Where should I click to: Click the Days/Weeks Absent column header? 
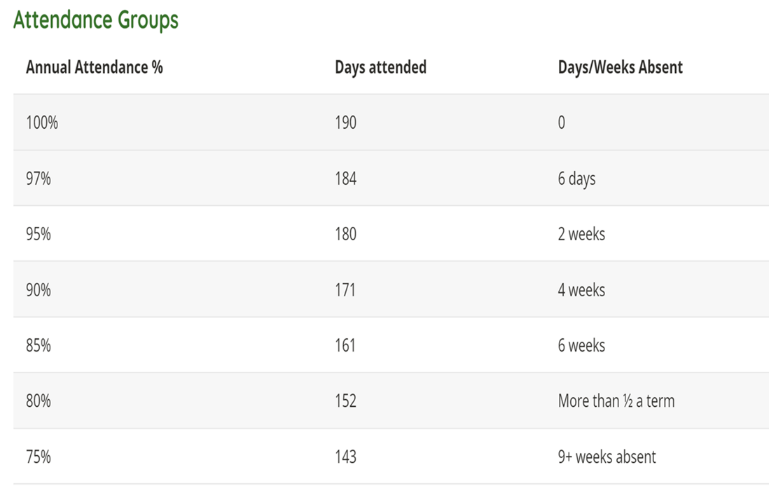coord(620,67)
